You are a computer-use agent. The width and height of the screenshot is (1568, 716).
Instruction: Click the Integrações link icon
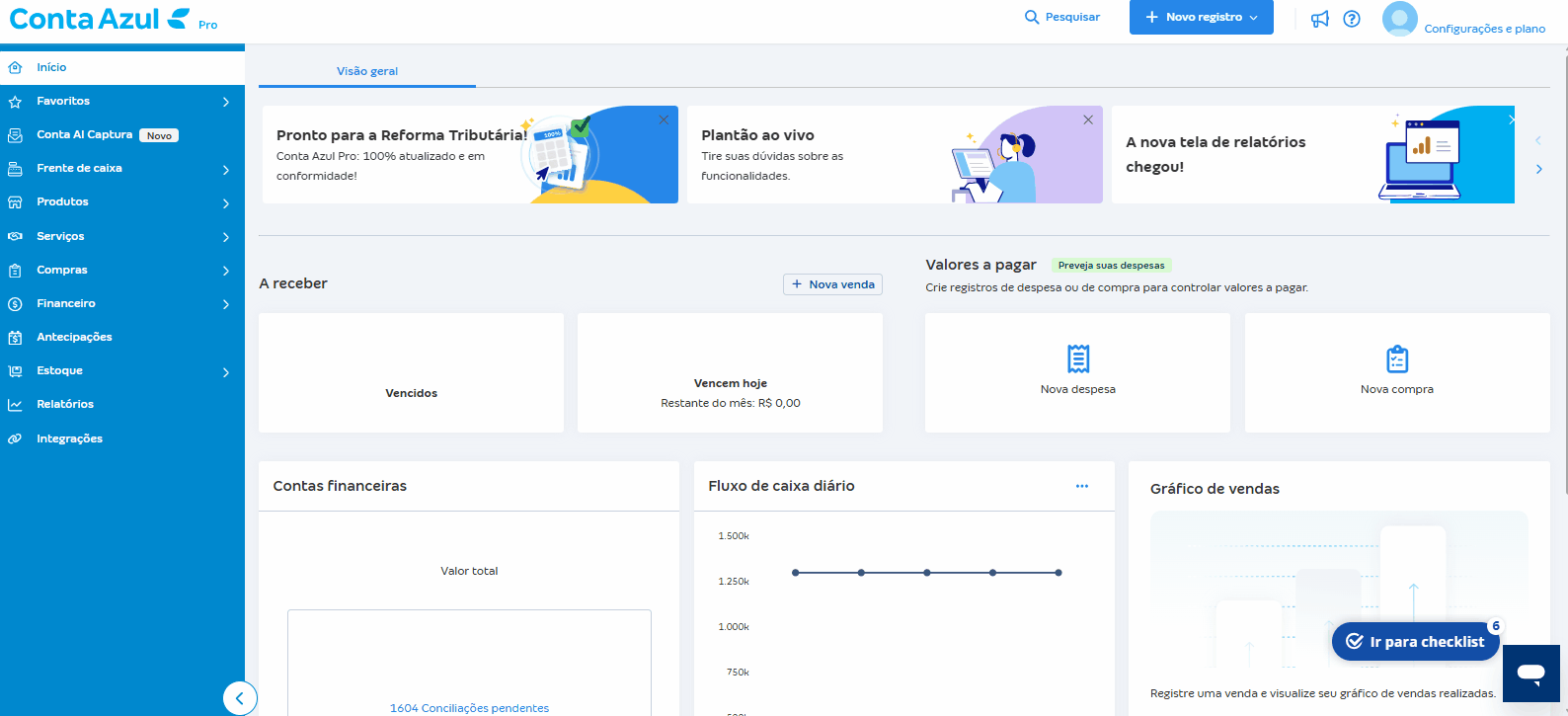point(15,438)
